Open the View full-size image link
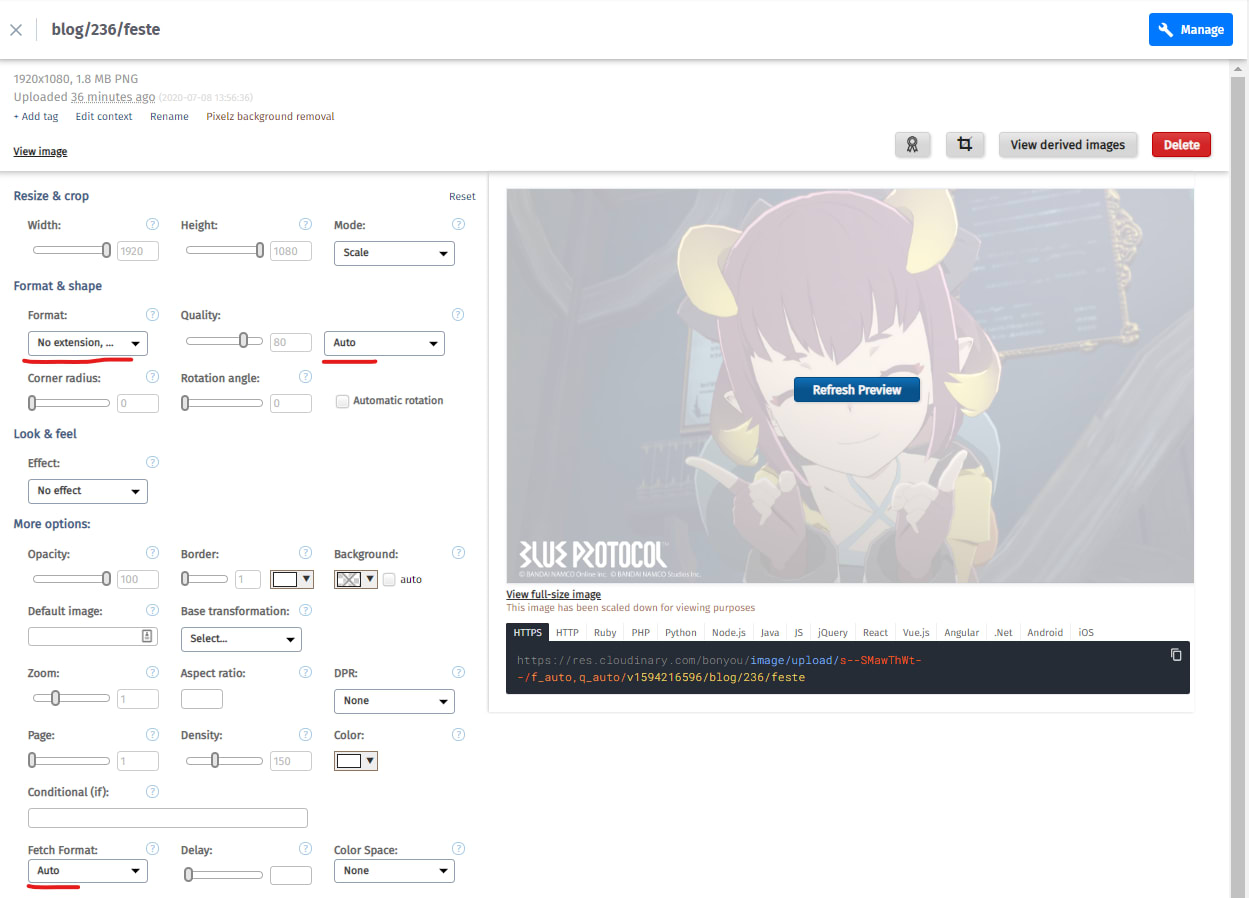 tap(554, 594)
